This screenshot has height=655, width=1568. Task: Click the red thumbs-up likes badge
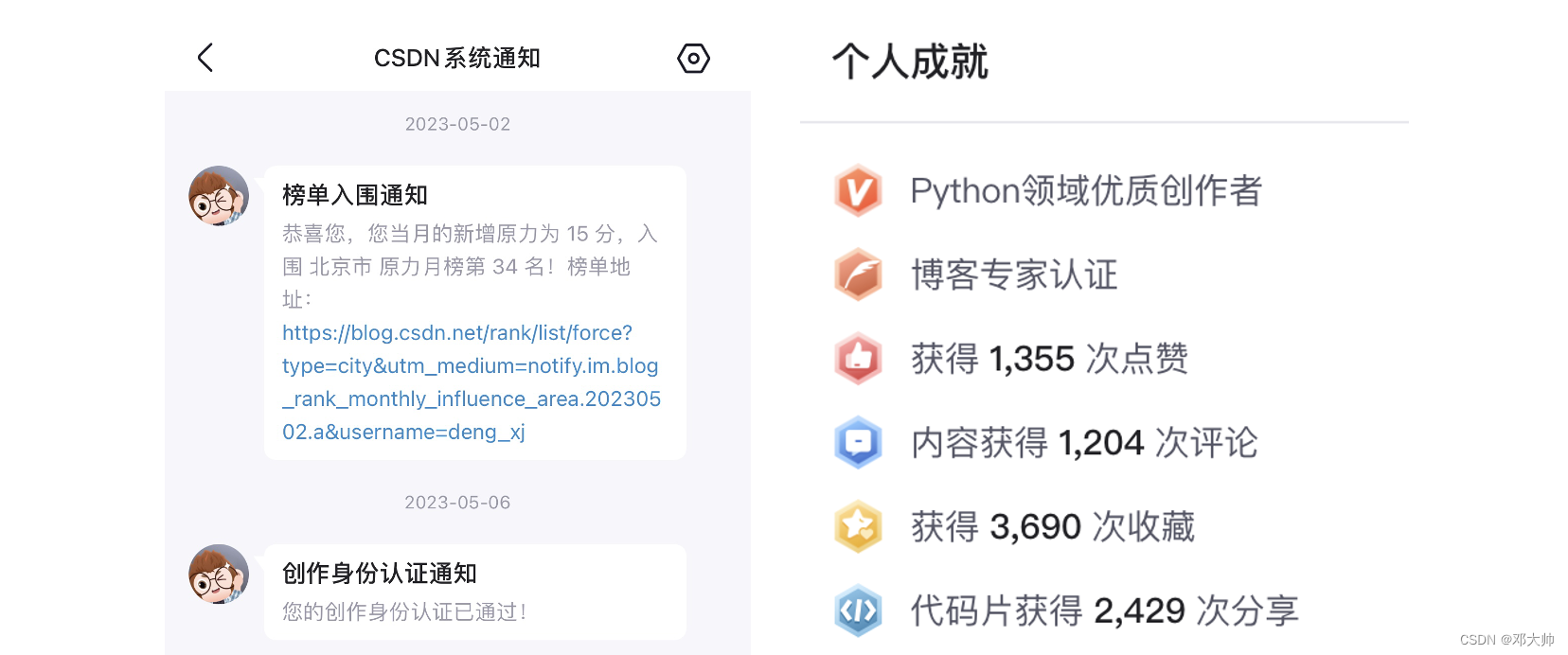tap(859, 359)
